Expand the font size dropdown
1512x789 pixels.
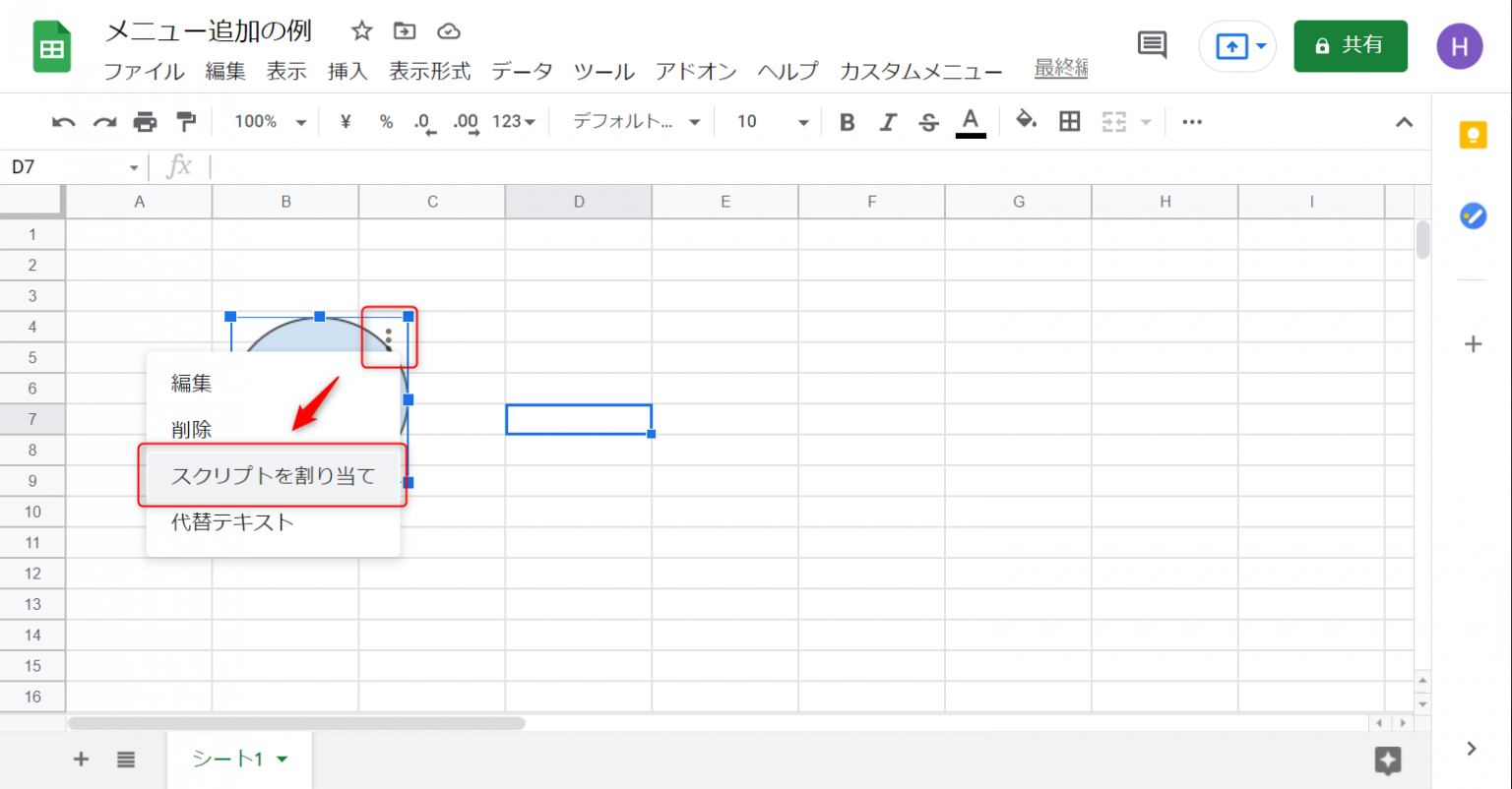tap(773, 122)
